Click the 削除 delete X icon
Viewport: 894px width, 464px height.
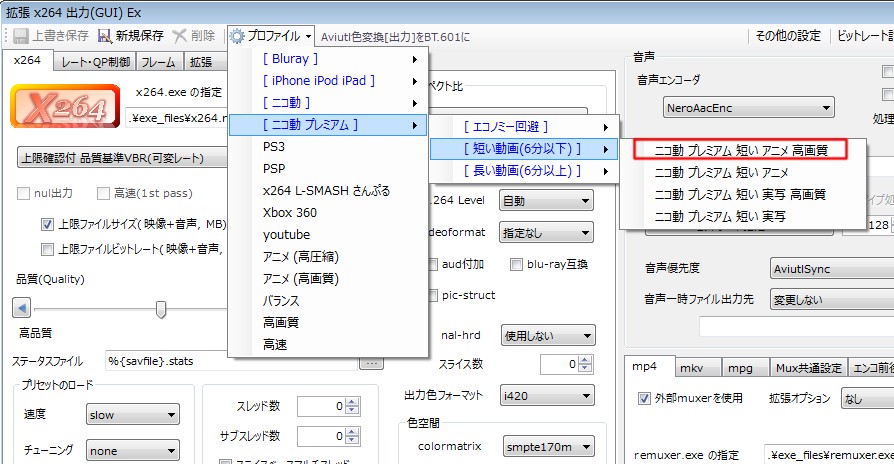pos(180,35)
